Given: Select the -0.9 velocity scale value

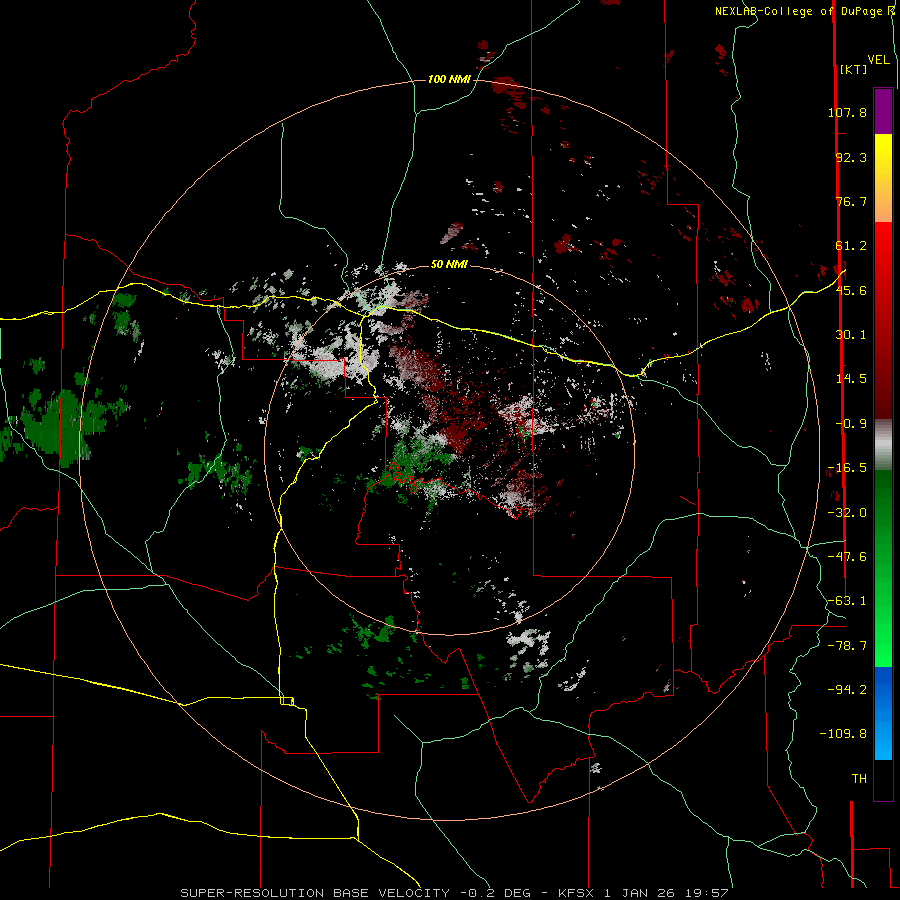Looking at the screenshot, I should click(x=851, y=424).
